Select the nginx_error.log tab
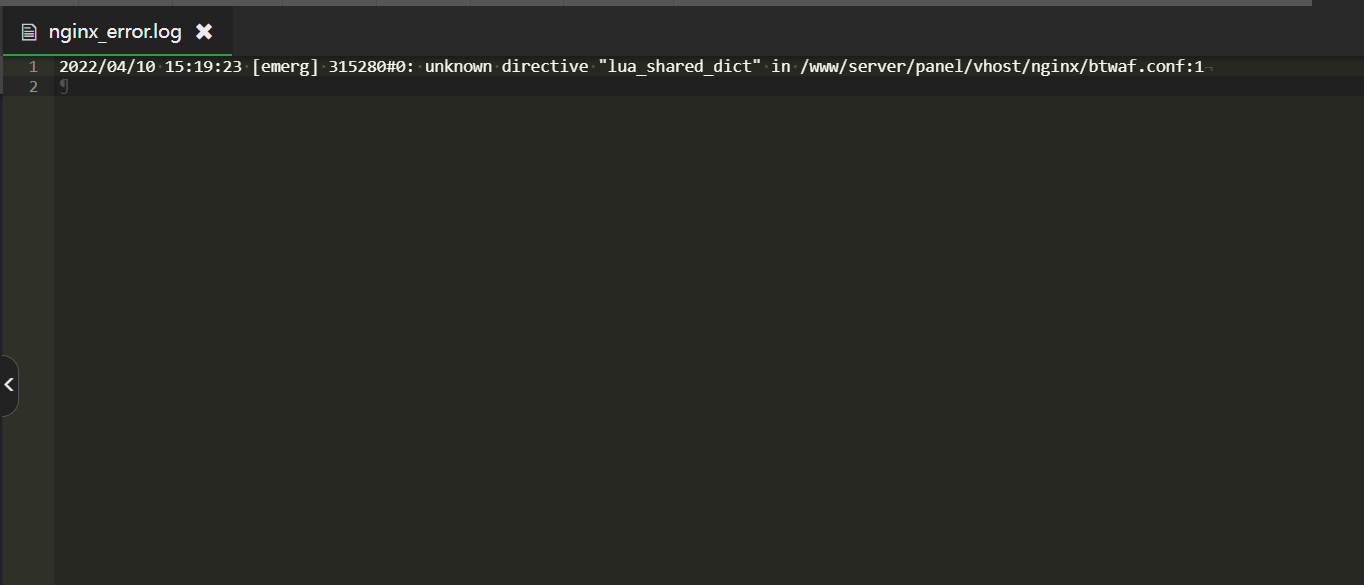 coord(117,32)
